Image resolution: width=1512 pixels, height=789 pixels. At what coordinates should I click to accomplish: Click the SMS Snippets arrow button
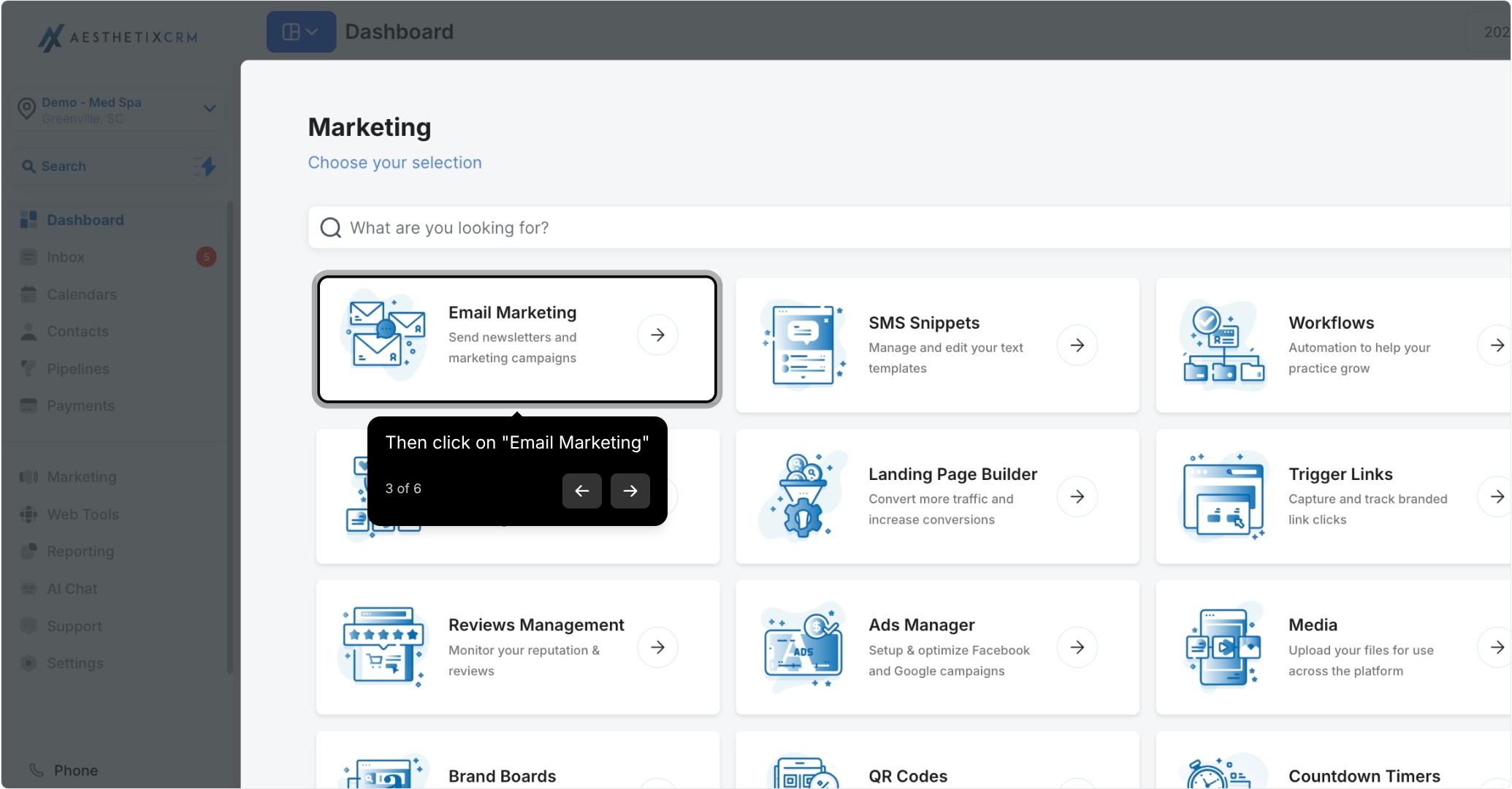tap(1077, 345)
